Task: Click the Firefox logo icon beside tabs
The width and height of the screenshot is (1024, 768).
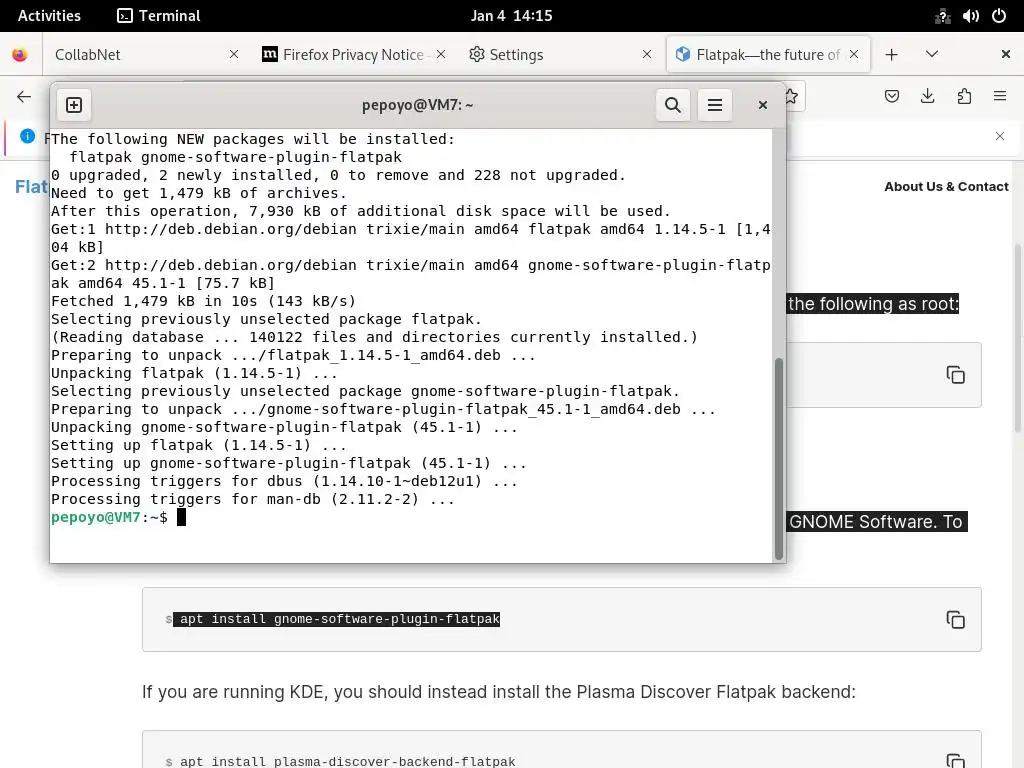Action: tap(20, 54)
